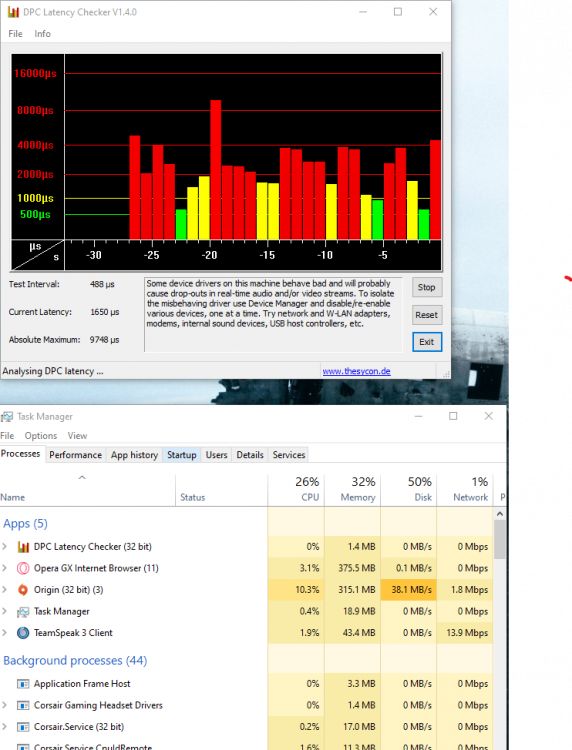The height and width of the screenshot is (750, 572).
Task: Select the Opera GX Internet Browser icon
Action: [x=23, y=568]
